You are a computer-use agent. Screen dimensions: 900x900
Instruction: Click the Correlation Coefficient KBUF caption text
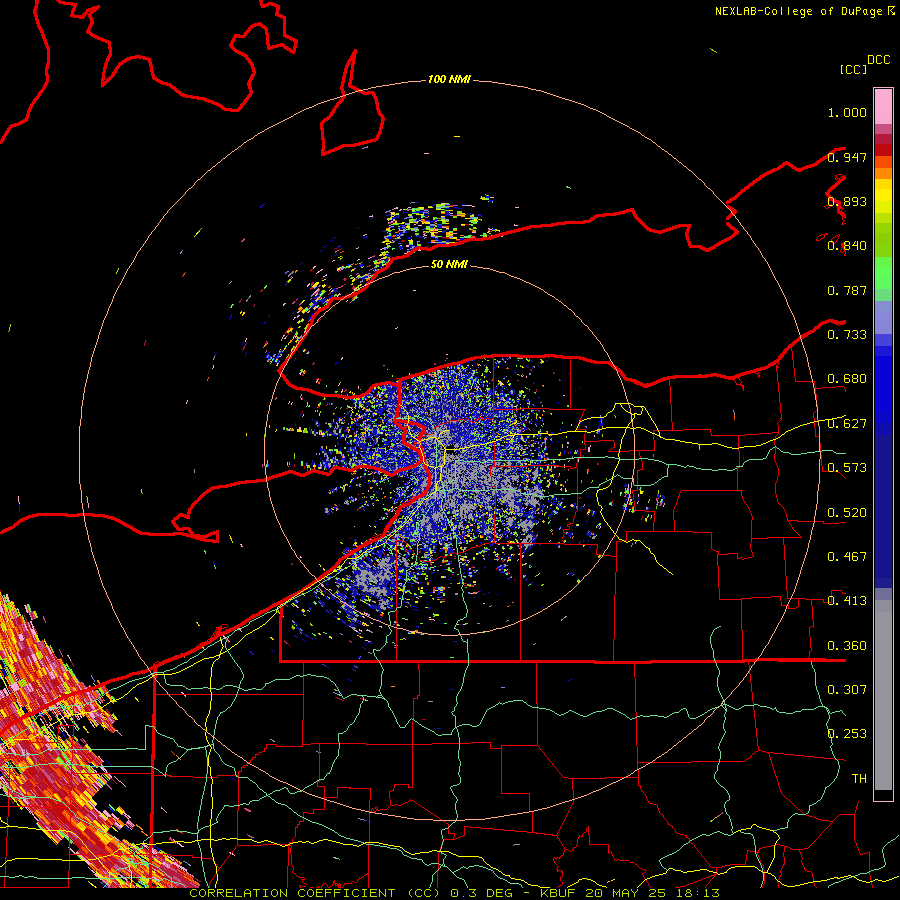tap(454, 893)
